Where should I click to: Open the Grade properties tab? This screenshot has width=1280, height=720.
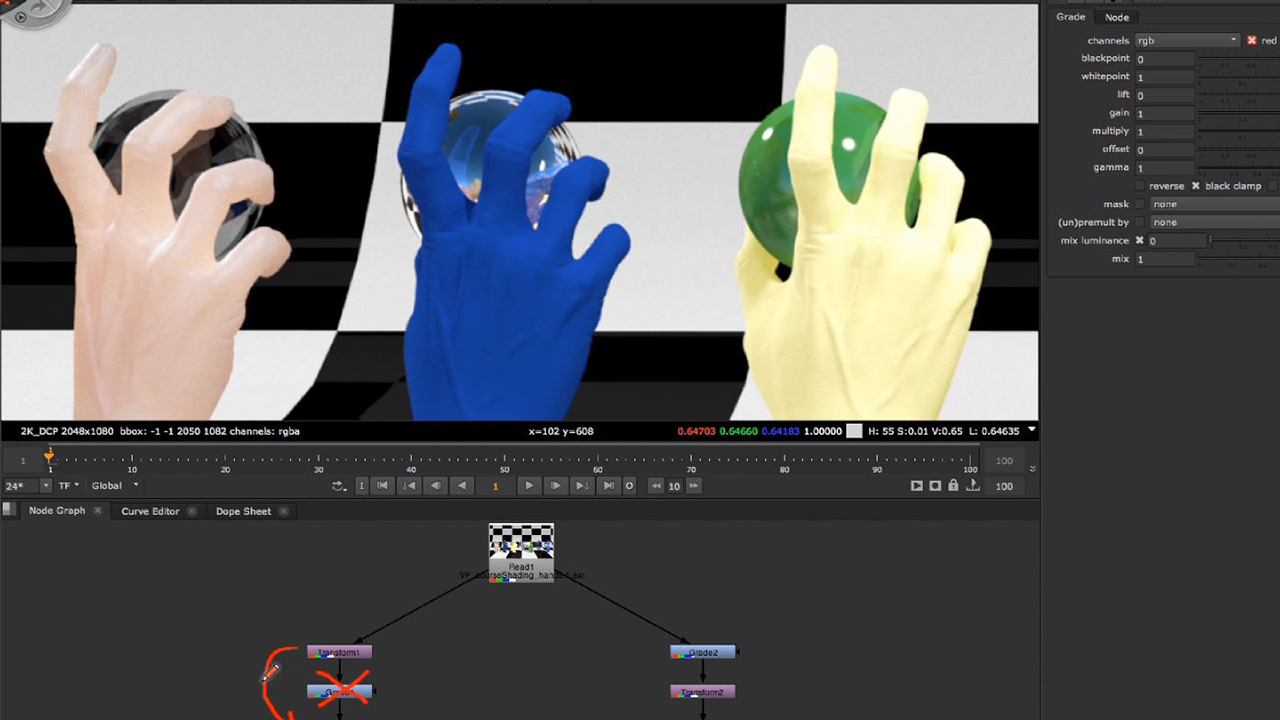pos(1070,17)
